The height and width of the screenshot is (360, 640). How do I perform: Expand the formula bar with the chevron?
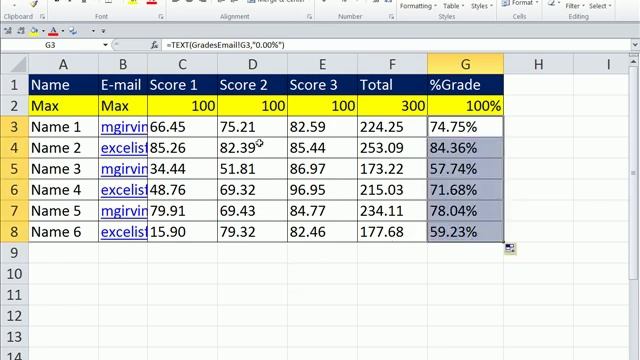coord(635,44)
